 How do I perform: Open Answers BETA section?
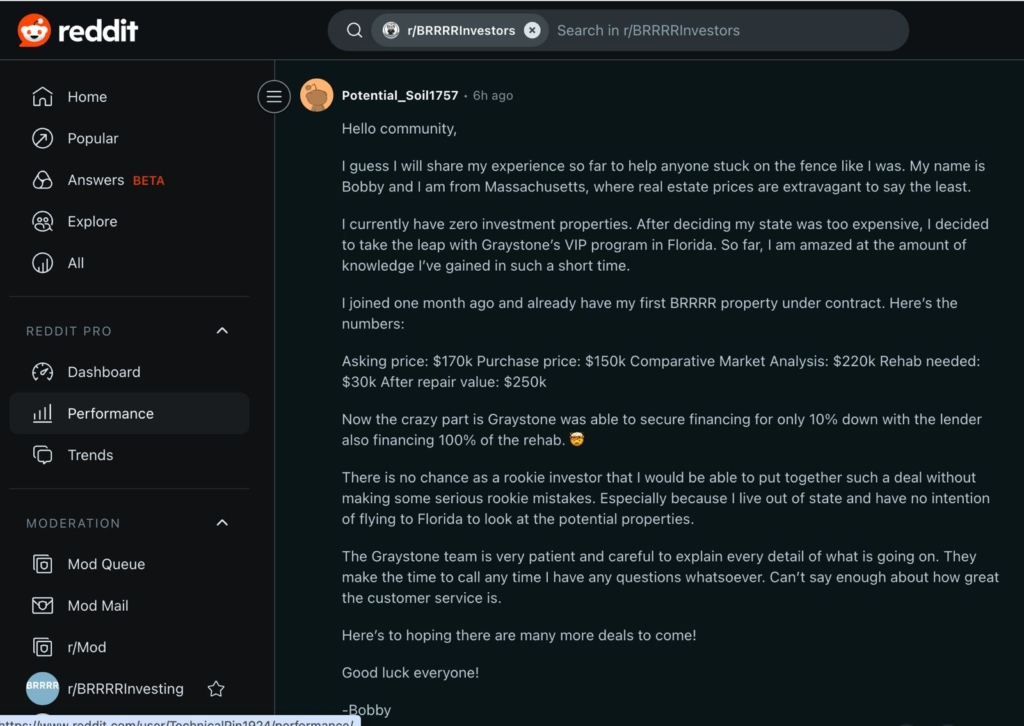pyautogui.click(x=115, y=180)
